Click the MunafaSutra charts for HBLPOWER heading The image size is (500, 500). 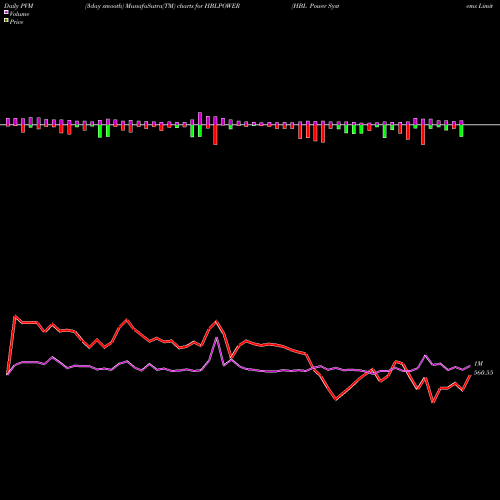pos(162,6)
